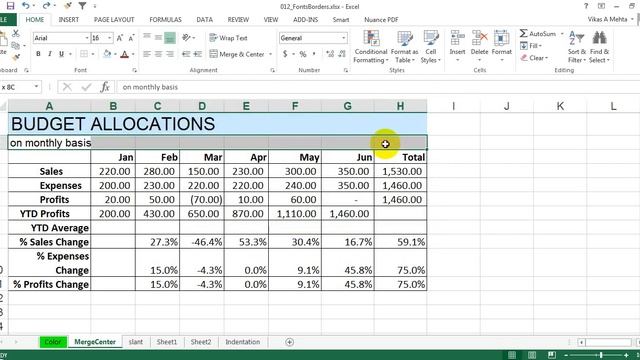Decrease font size with the smaller A icon
640x360 pixels.
coord(131,38)
